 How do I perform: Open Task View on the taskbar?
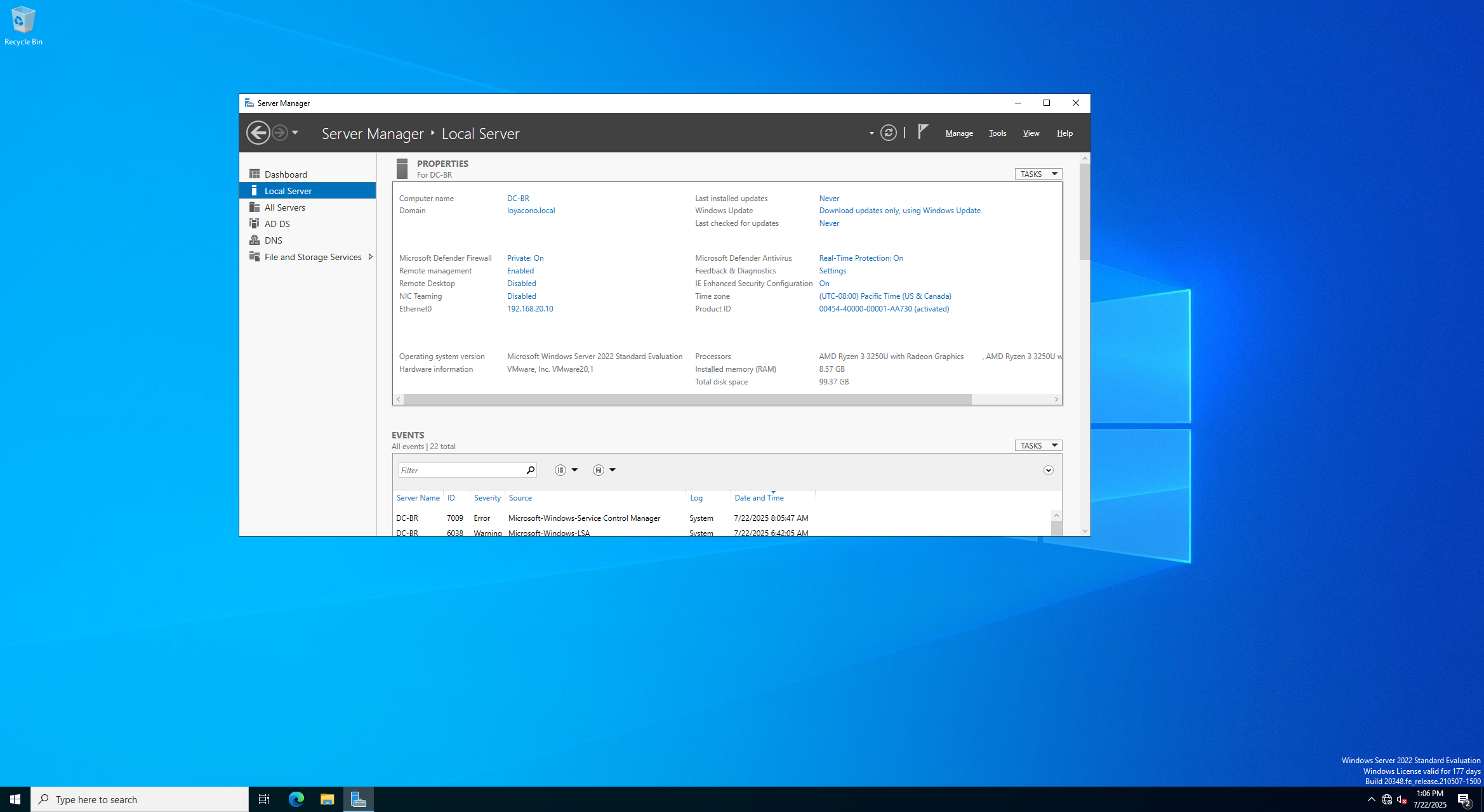tap(264, 799)
